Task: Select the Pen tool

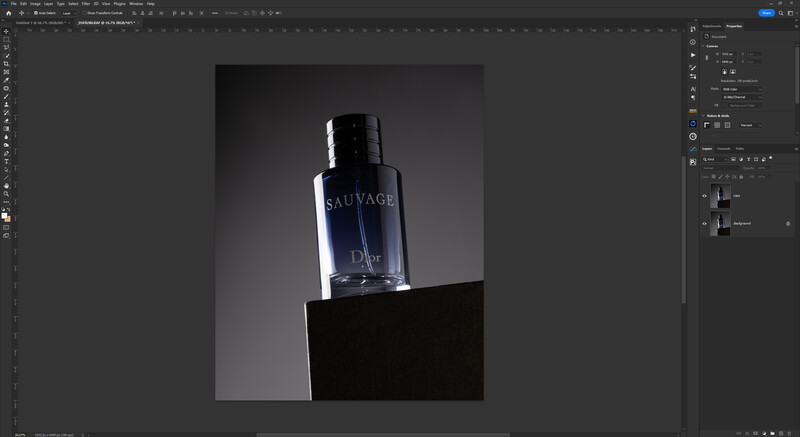Action: coord(6,153)
